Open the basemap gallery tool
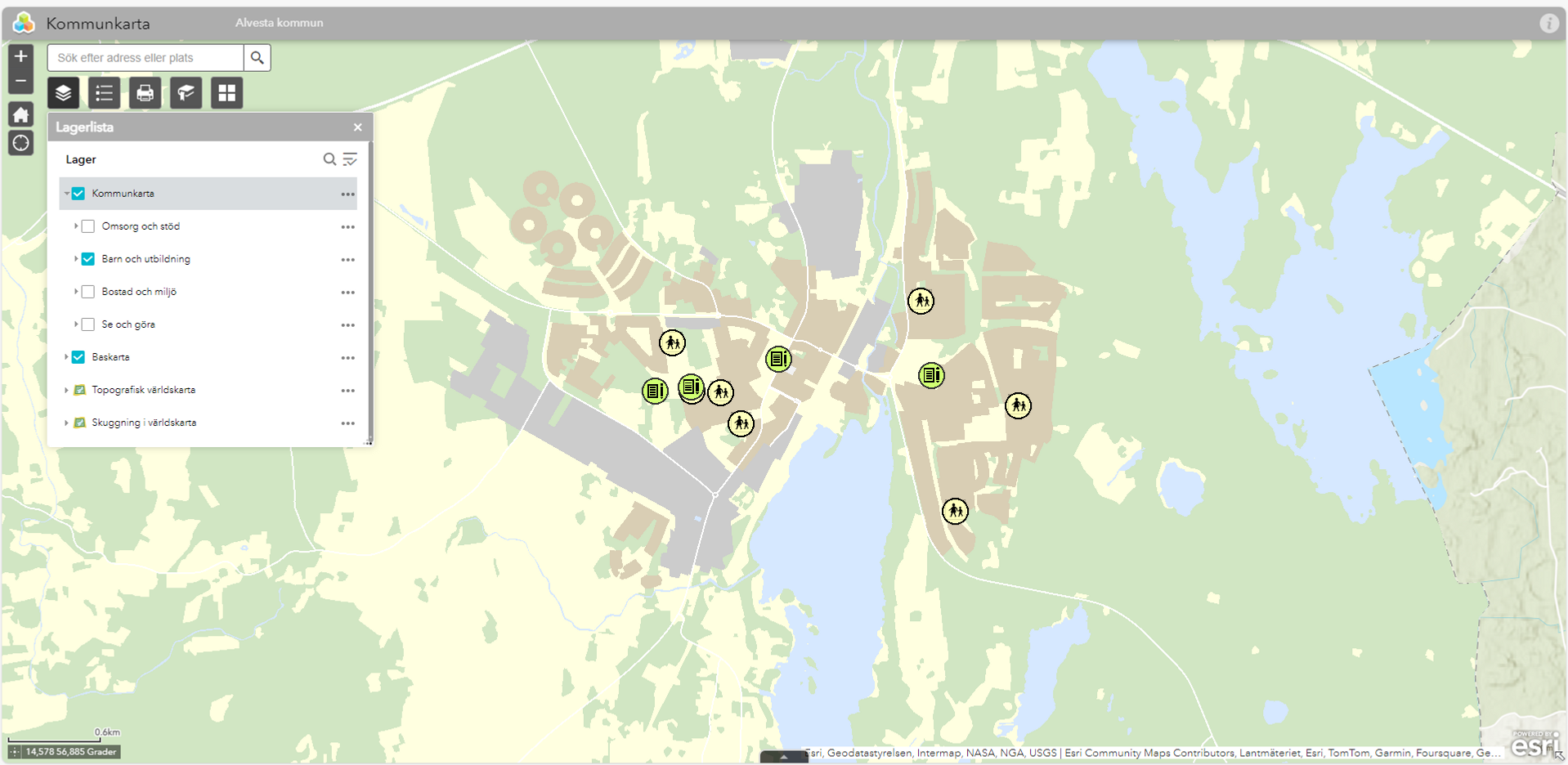 click(x=226, y=92)
